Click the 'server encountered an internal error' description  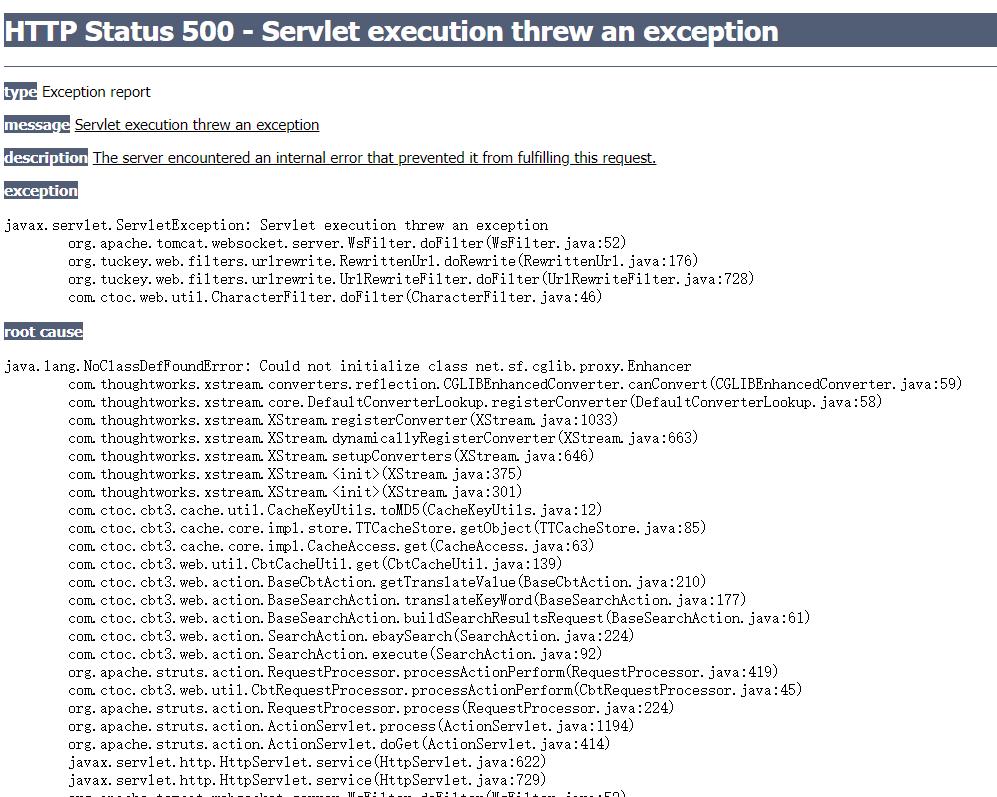374,158
